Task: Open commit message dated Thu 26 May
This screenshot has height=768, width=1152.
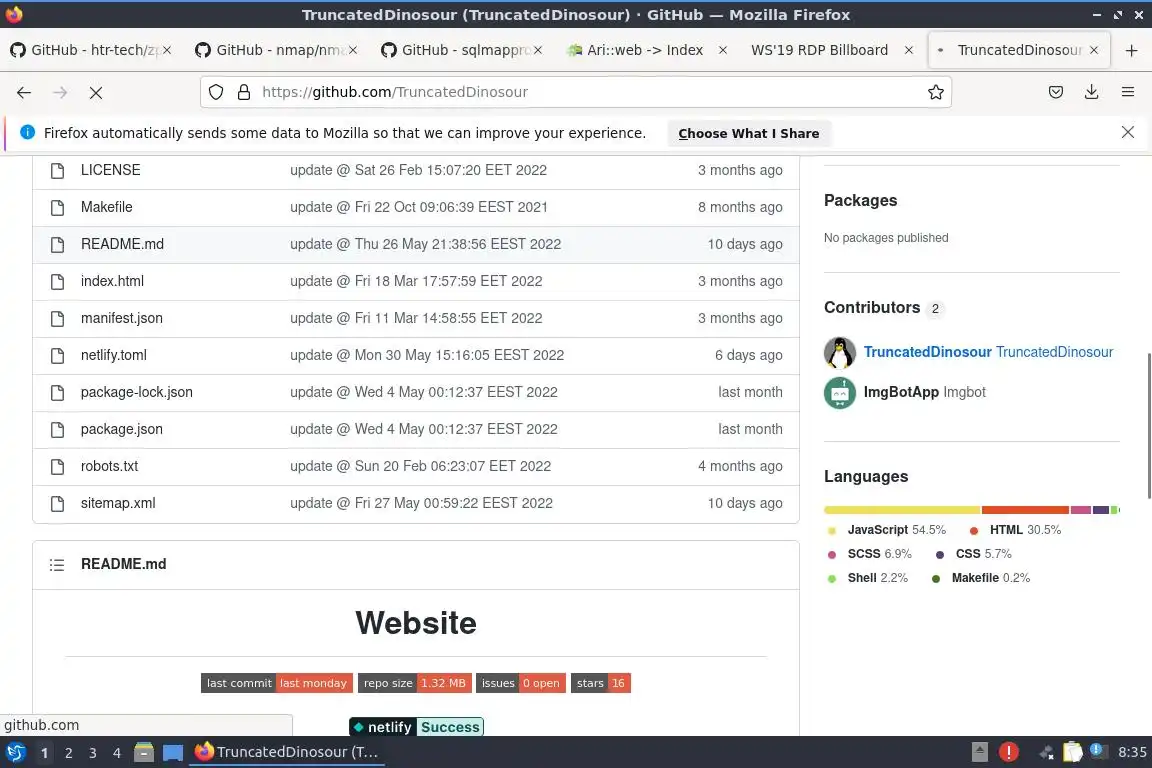Action: pos(425,244)
